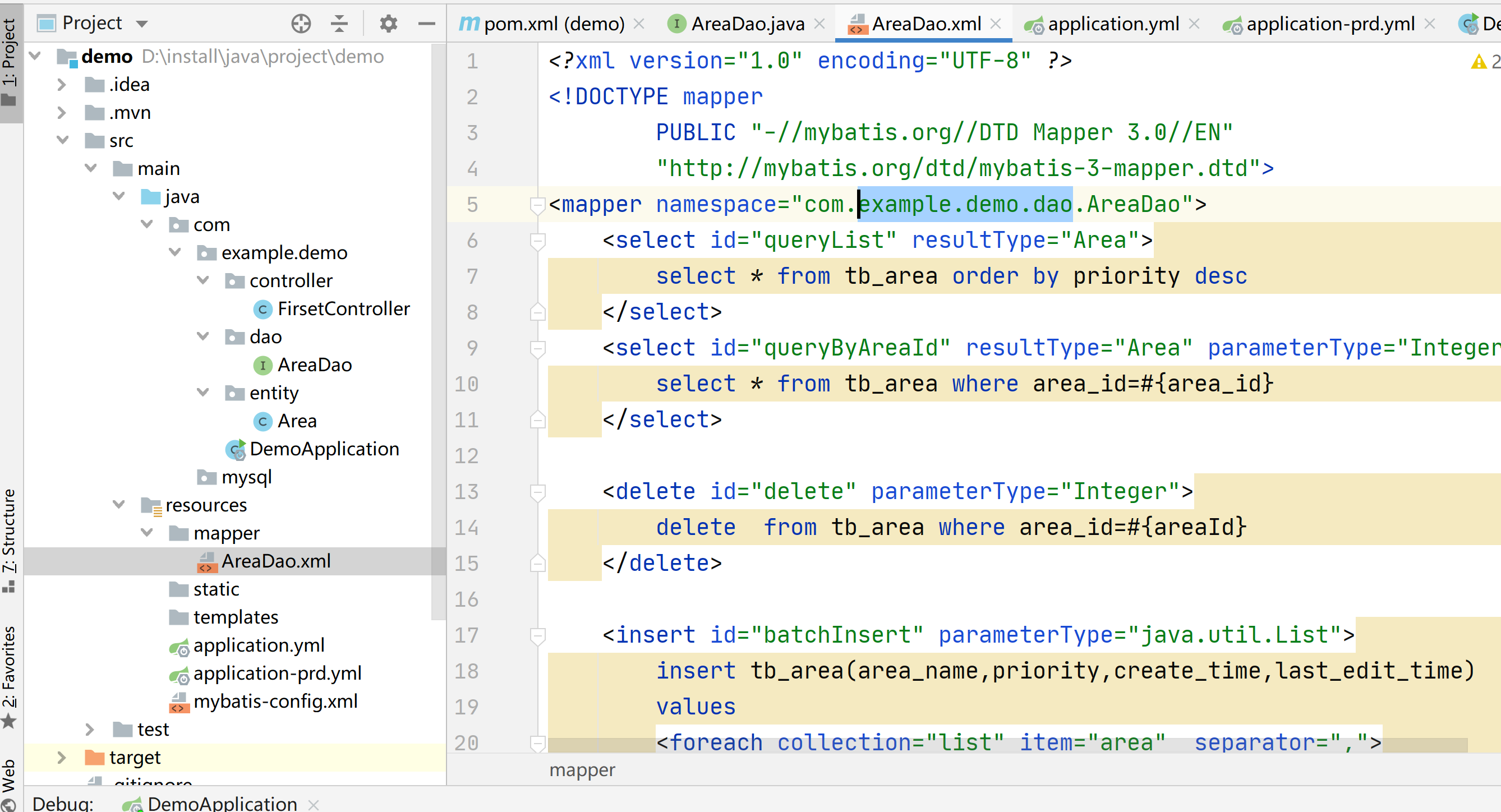This screenshot has width=1501, height=812.
Task: Click the locate/scroll-from-source target icon
Action: 301,24
